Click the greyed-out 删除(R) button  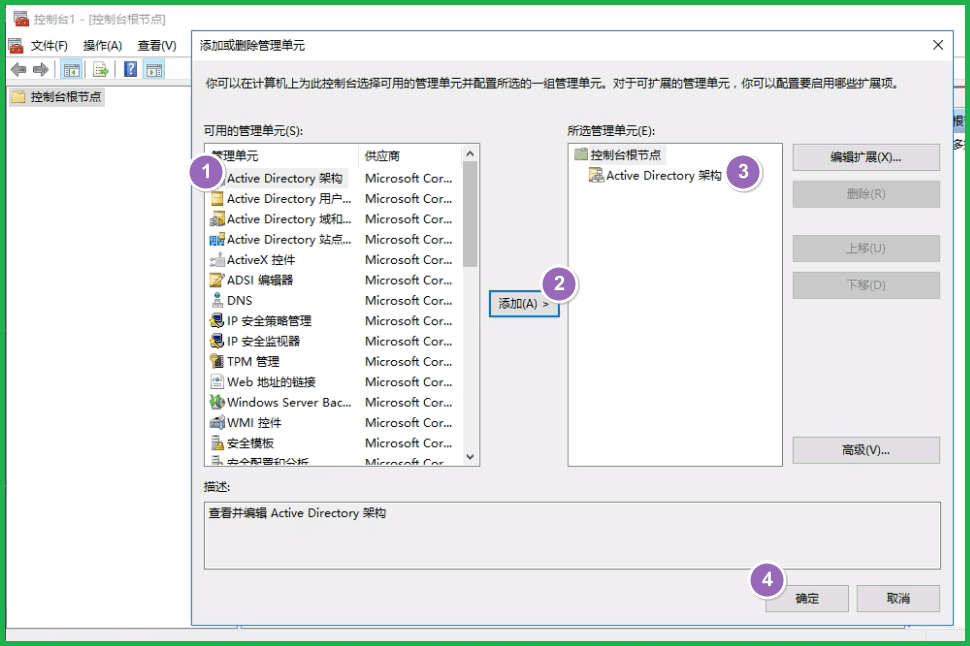pos(866,194)
